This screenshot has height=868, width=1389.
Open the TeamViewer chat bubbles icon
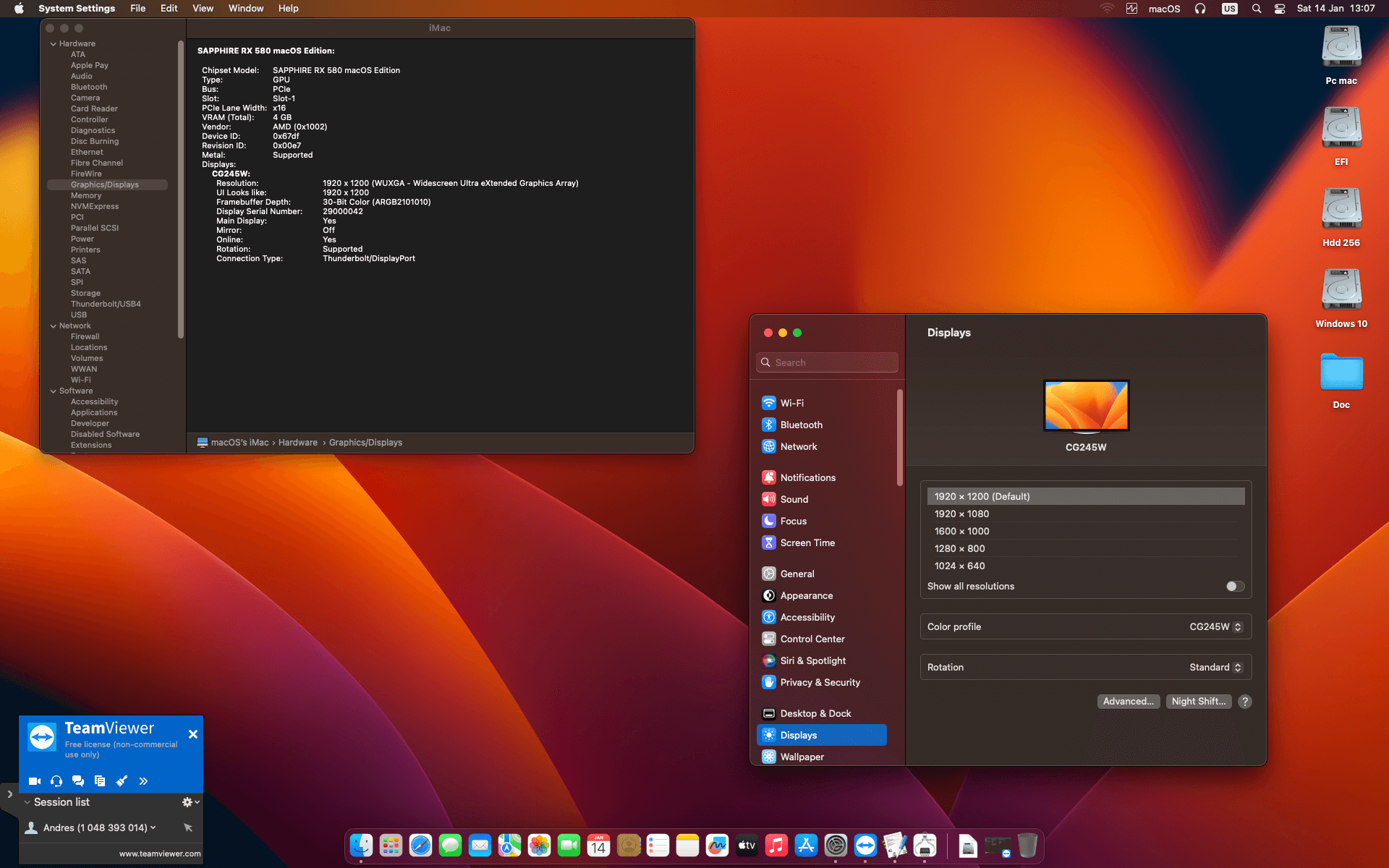[x=78, y=781]
